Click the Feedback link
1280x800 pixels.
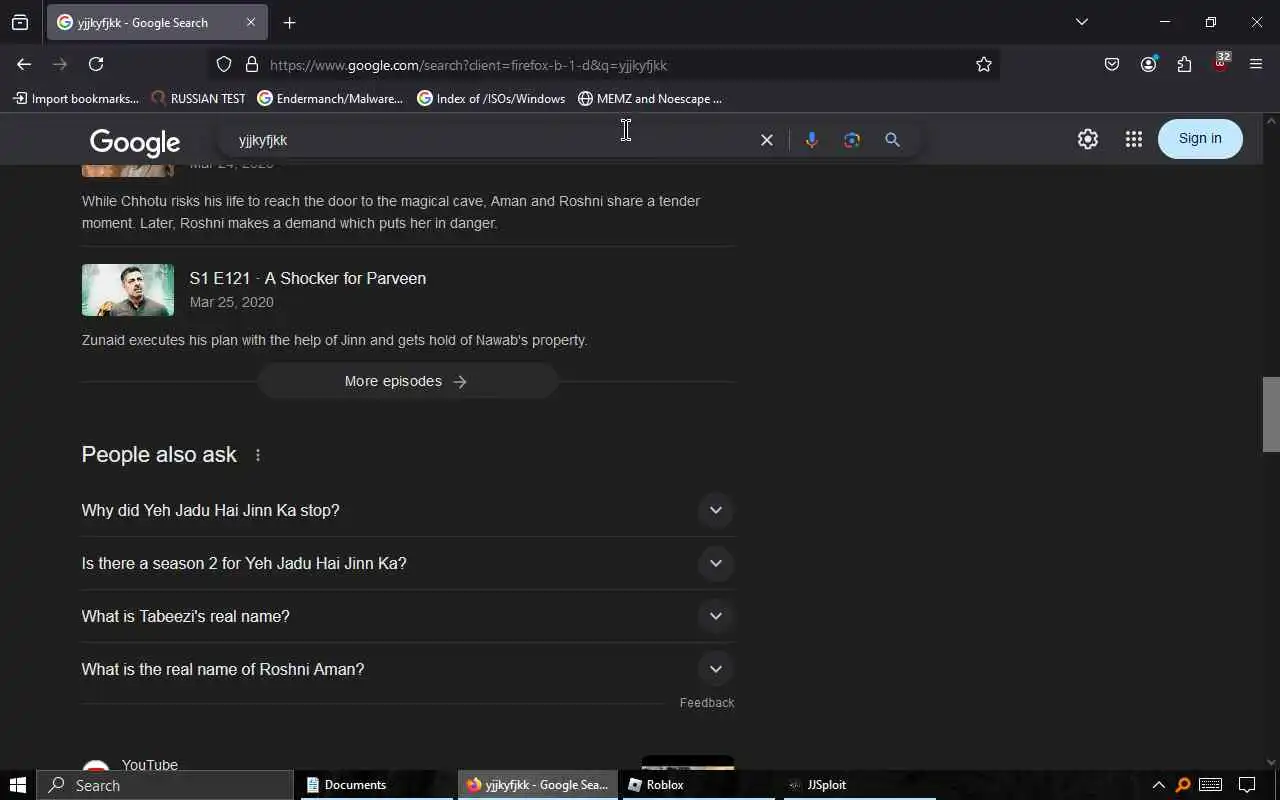tap(707, 703)
